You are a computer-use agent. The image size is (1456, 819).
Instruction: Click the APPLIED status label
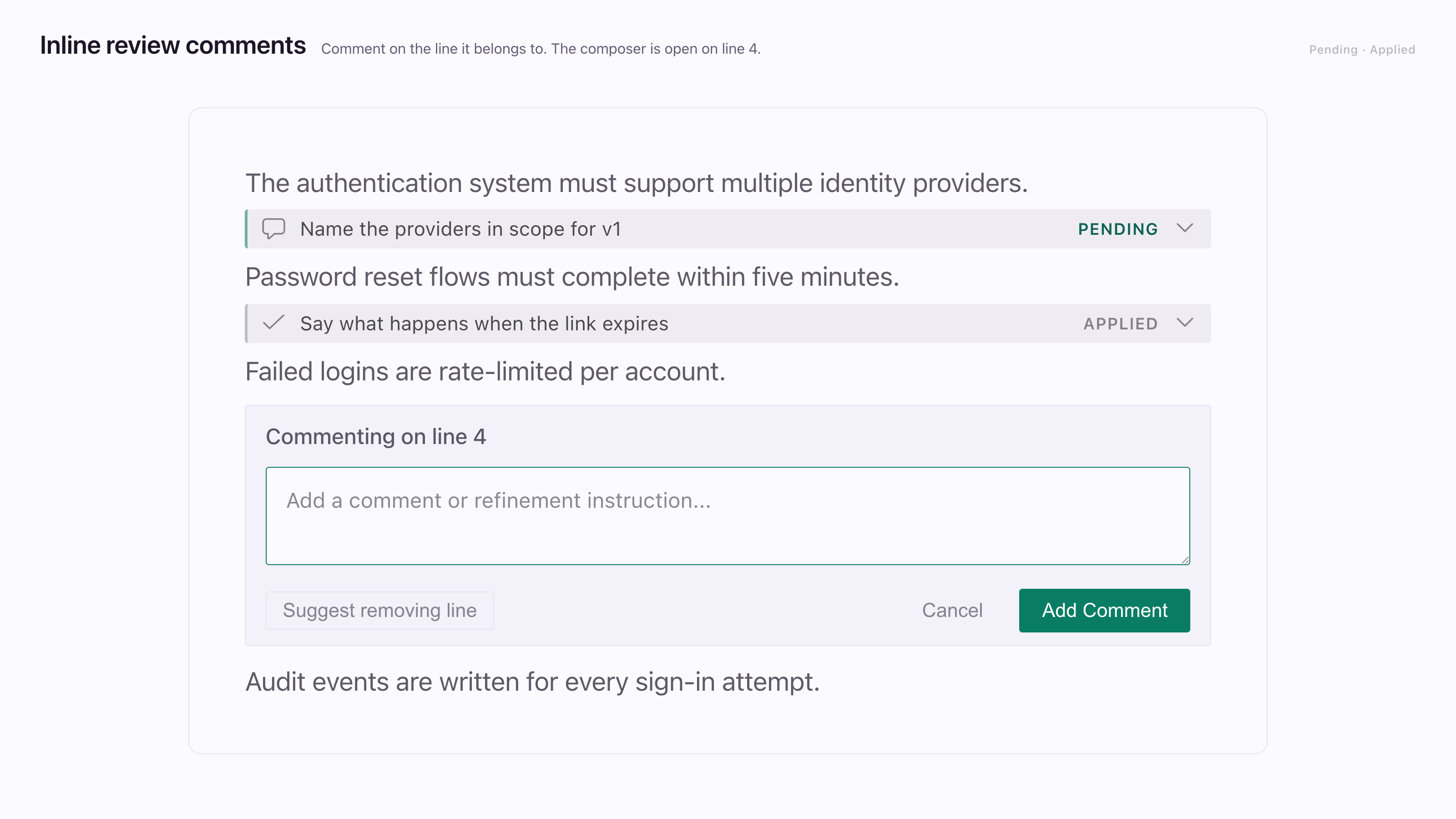click(1120, 324)
